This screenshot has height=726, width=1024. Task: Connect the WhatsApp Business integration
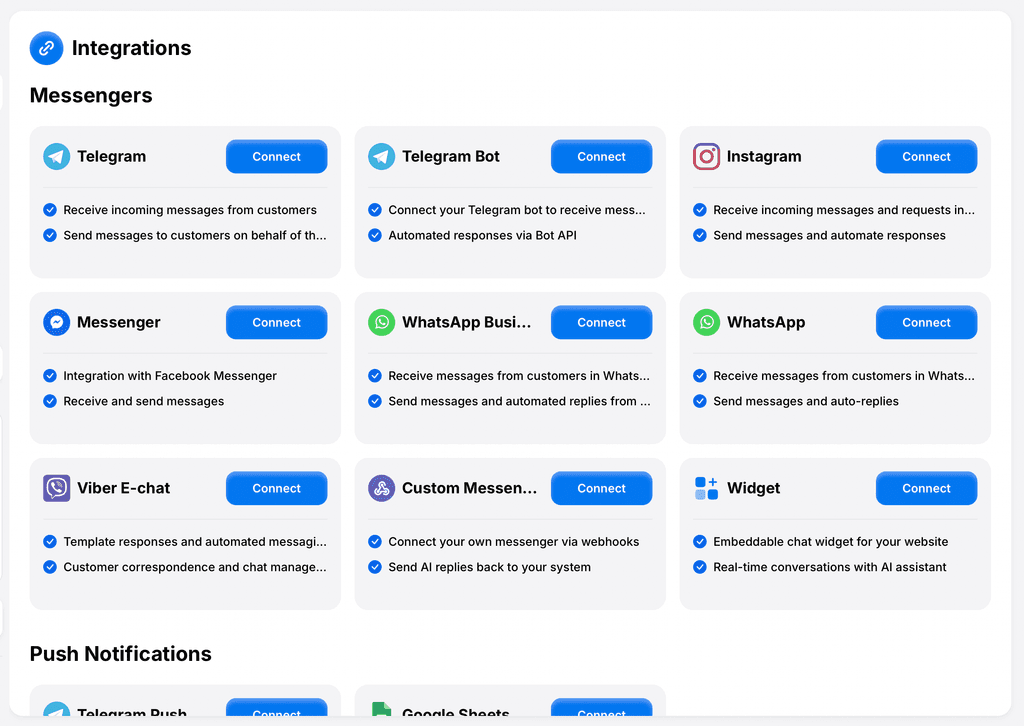pos(601,323)
